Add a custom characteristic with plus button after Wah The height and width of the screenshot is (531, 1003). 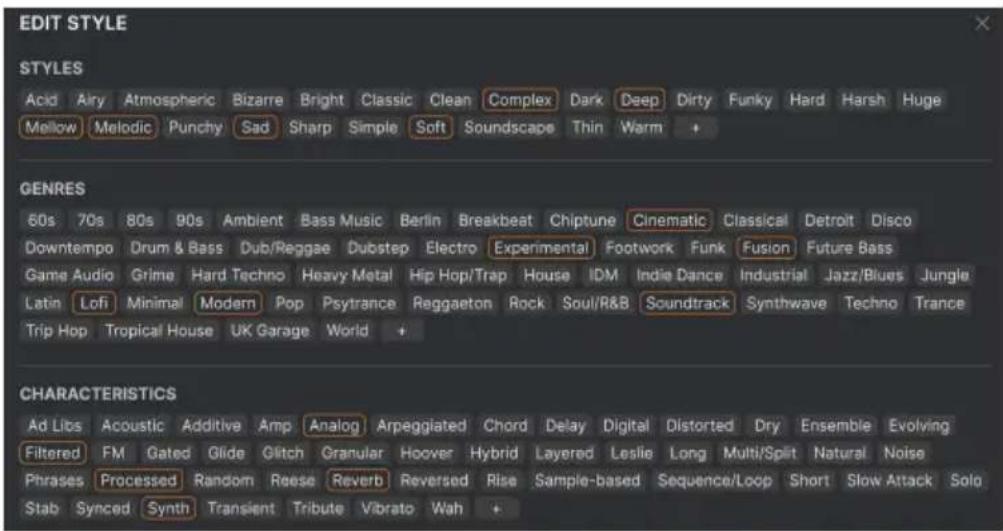(x=496, y=509)
